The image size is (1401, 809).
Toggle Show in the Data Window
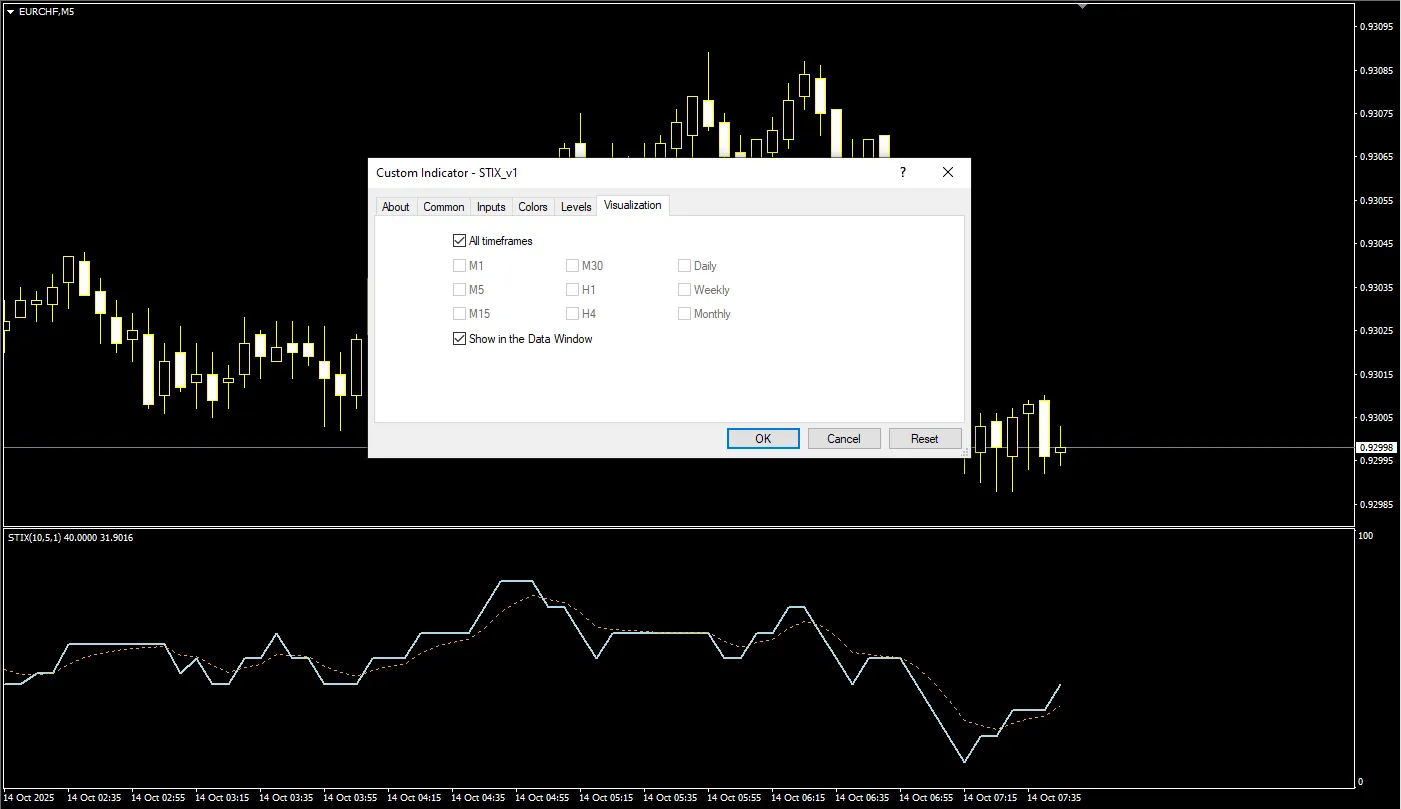[460, 339]
